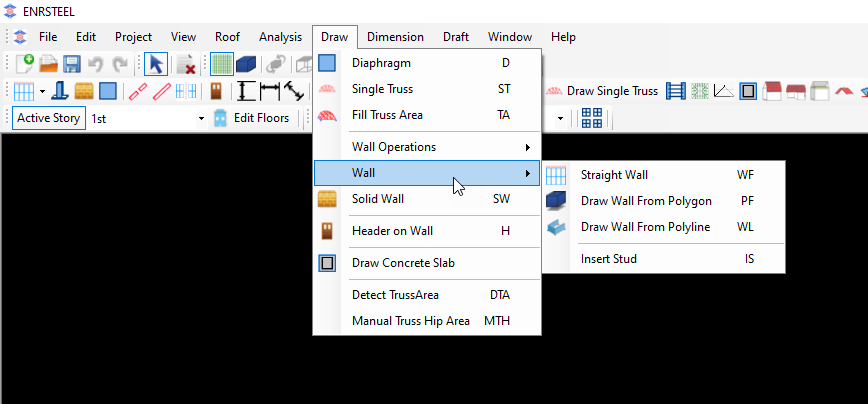Click the brown door header icon in toolbar
This screenshot has height=404, width=868.
coord(215,91)
